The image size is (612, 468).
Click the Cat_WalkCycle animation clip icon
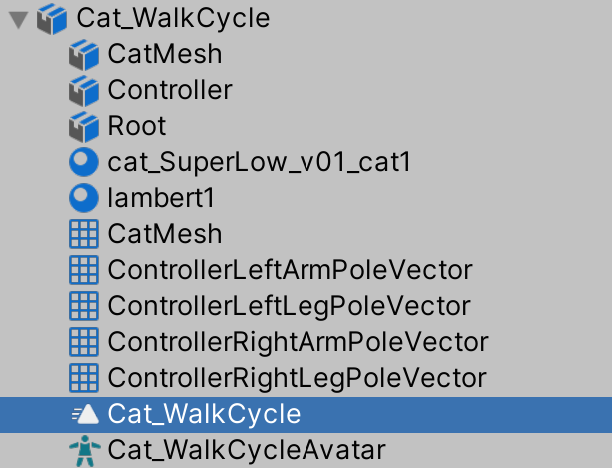(85, 414)
